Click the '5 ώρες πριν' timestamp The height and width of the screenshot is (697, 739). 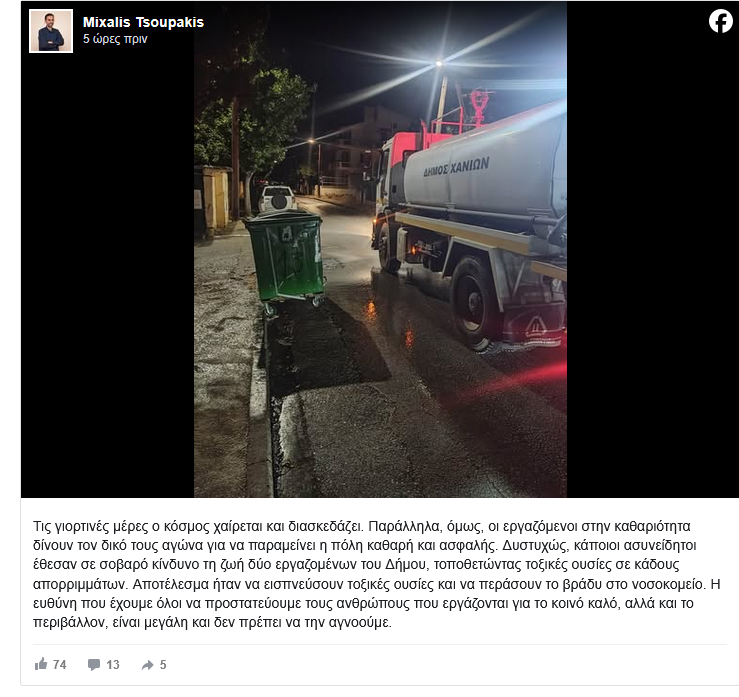[115, 39]
